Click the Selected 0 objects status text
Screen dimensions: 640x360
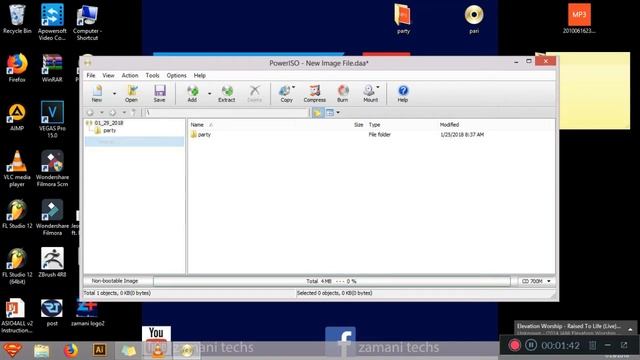(x=334, y=293)
